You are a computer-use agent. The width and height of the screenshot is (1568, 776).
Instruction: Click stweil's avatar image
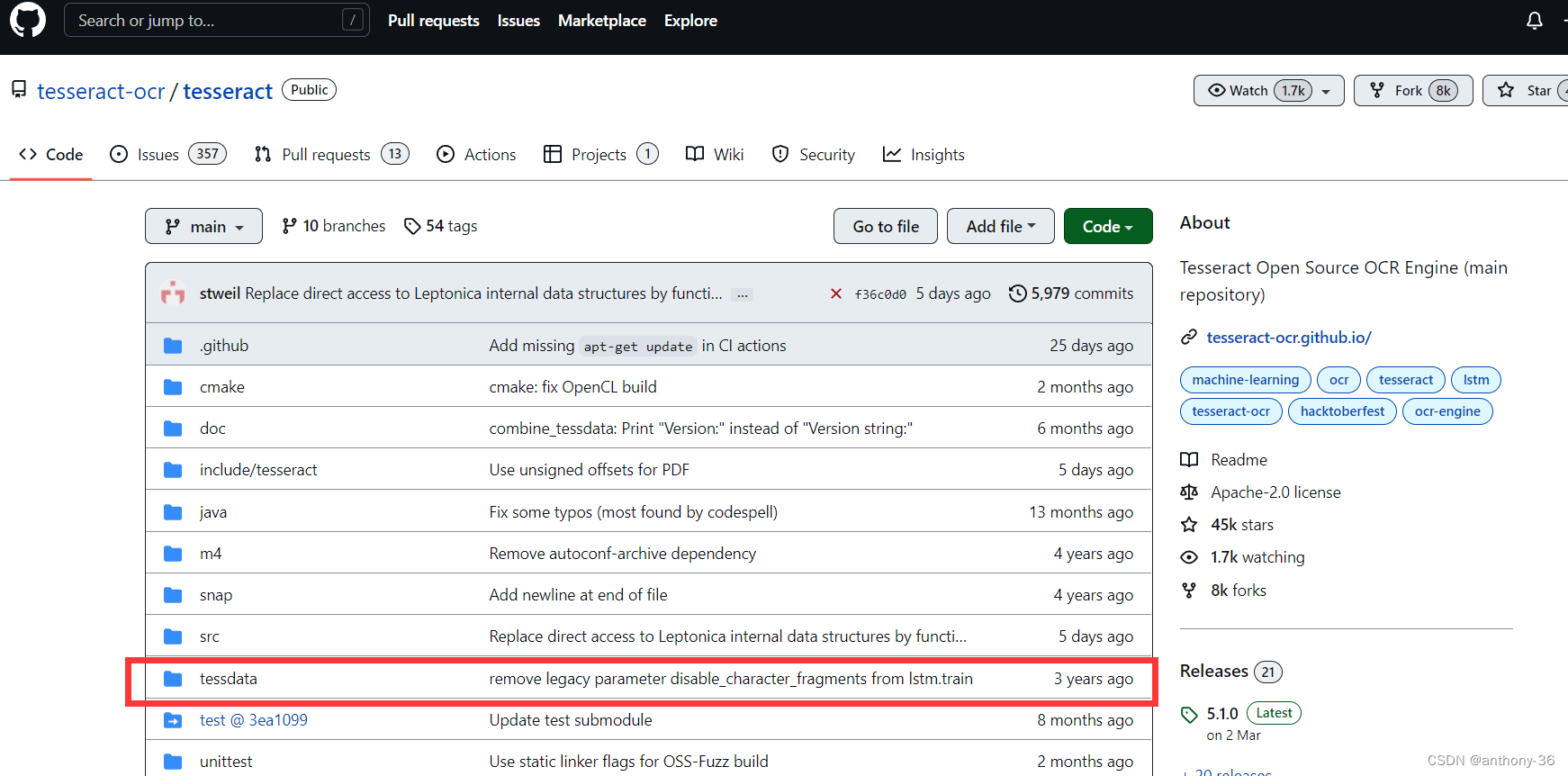(x=173, y=293)
